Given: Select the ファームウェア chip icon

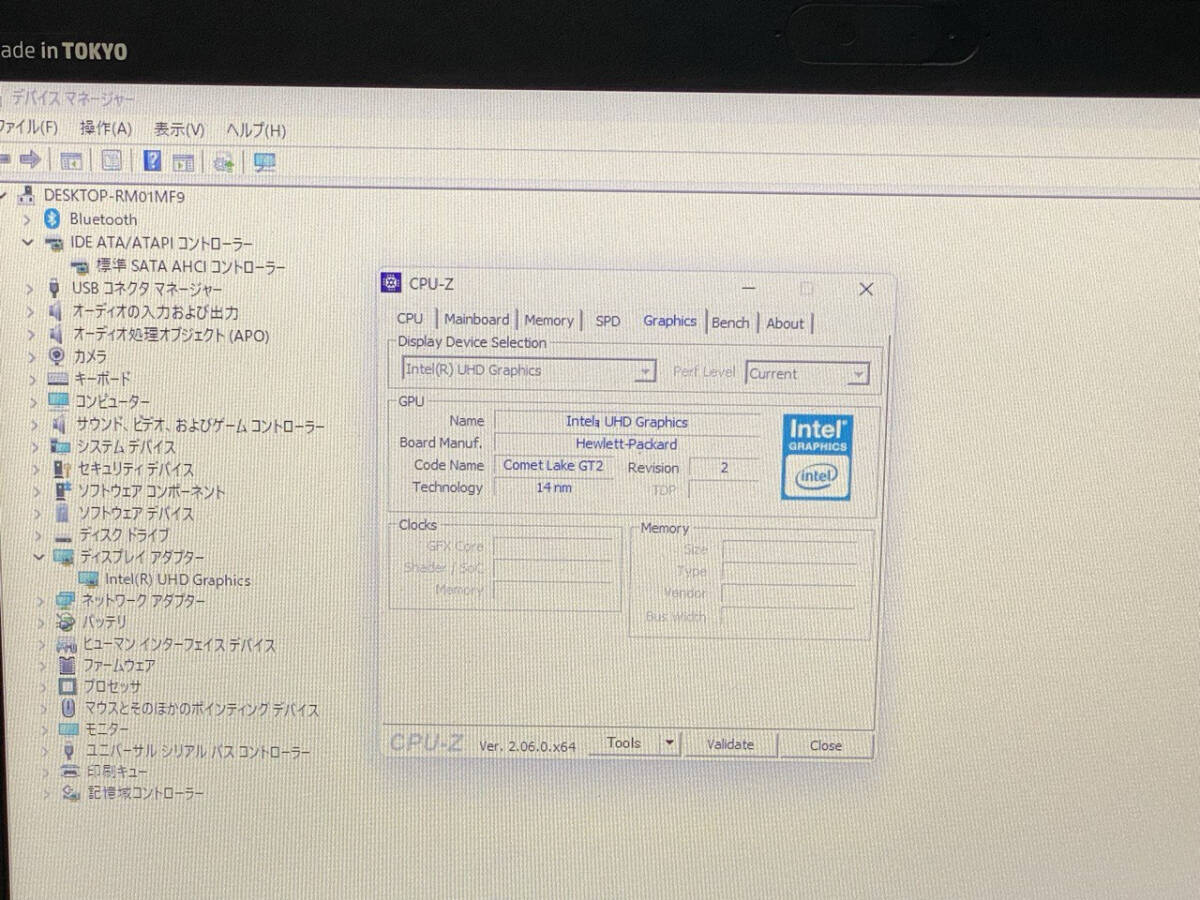Looking at the screenshot, I should pyautogui.click(x=67, y=664).
